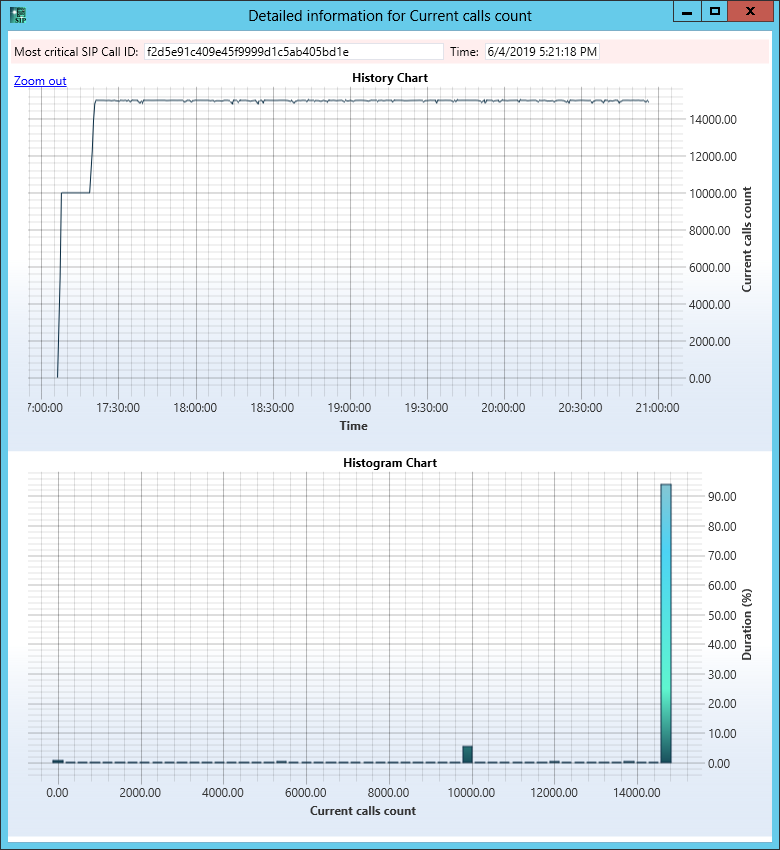This screenshot has height=850, width=780.
Task: Click the 90.00 duration axis label
Action: point(722,497)
